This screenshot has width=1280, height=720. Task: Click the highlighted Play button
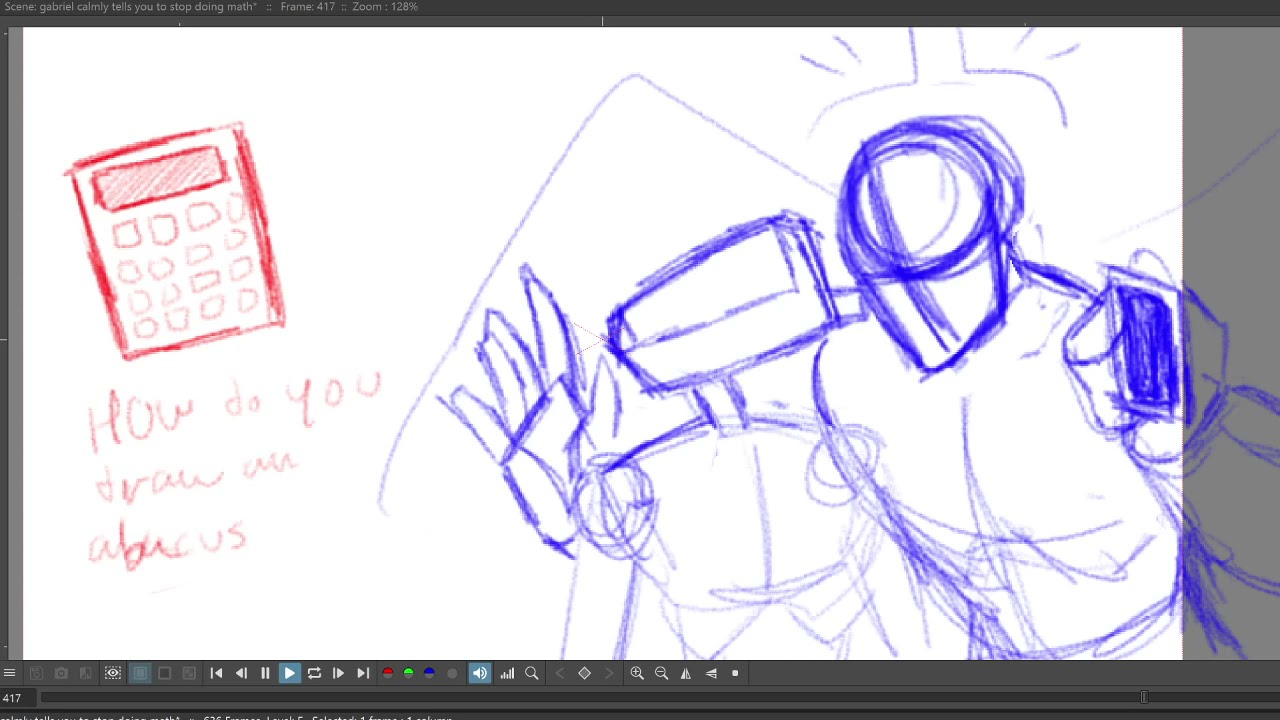coord(290,673)
